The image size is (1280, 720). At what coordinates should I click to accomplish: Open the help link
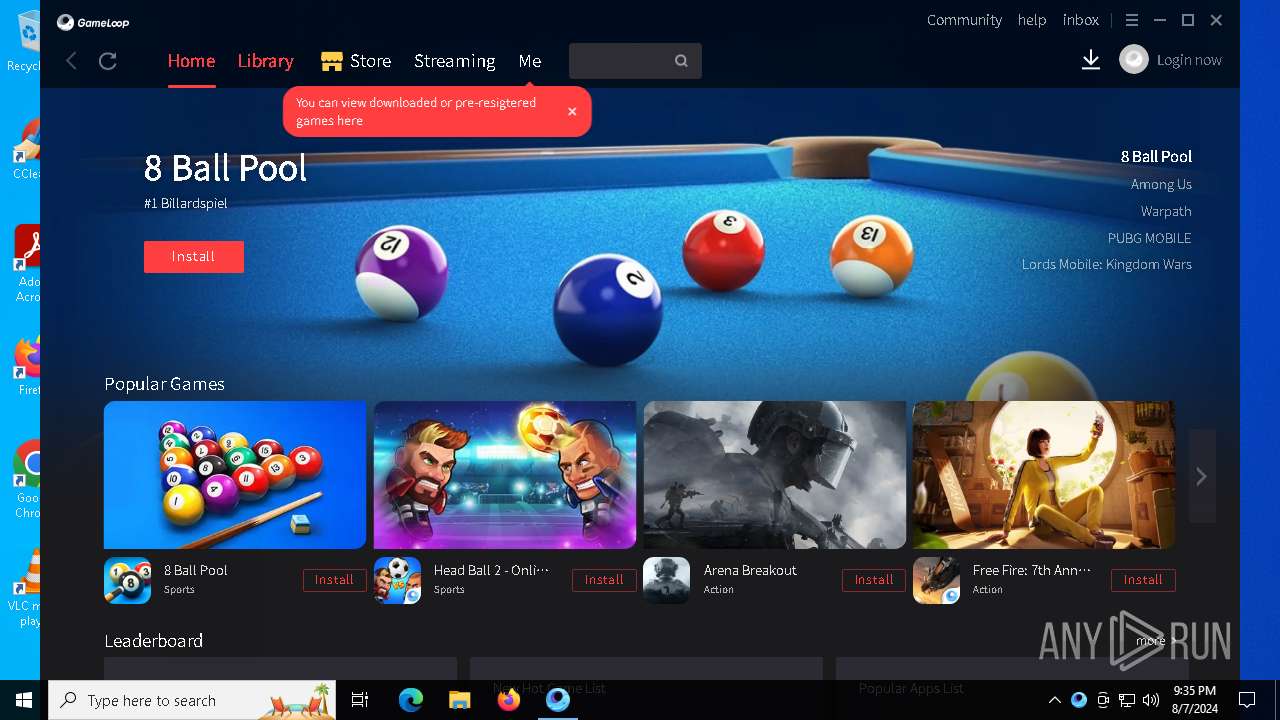[x=1032, y=20]
